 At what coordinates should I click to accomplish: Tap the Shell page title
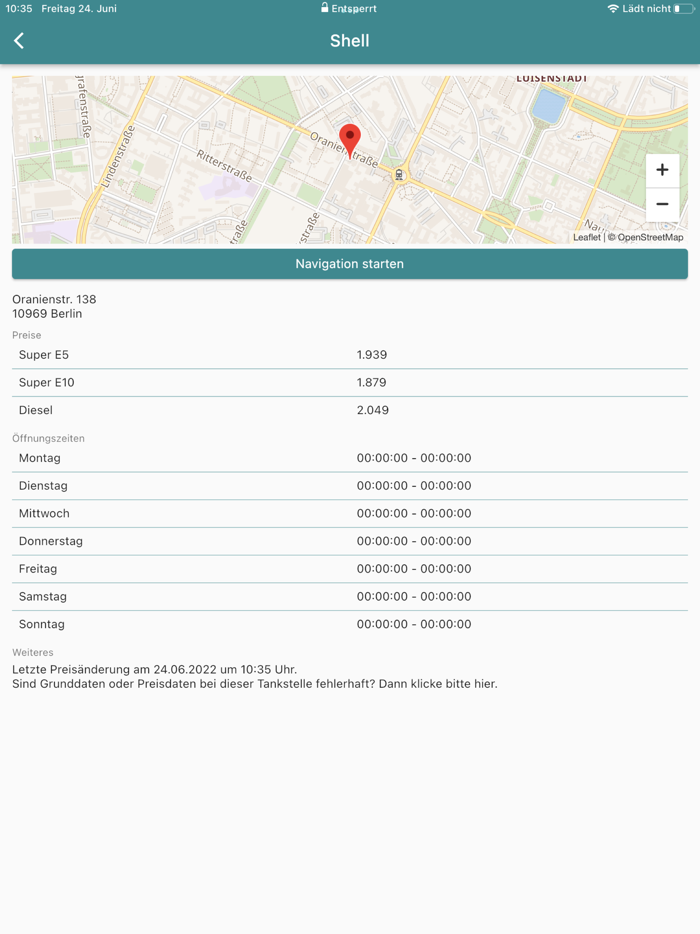350,41
